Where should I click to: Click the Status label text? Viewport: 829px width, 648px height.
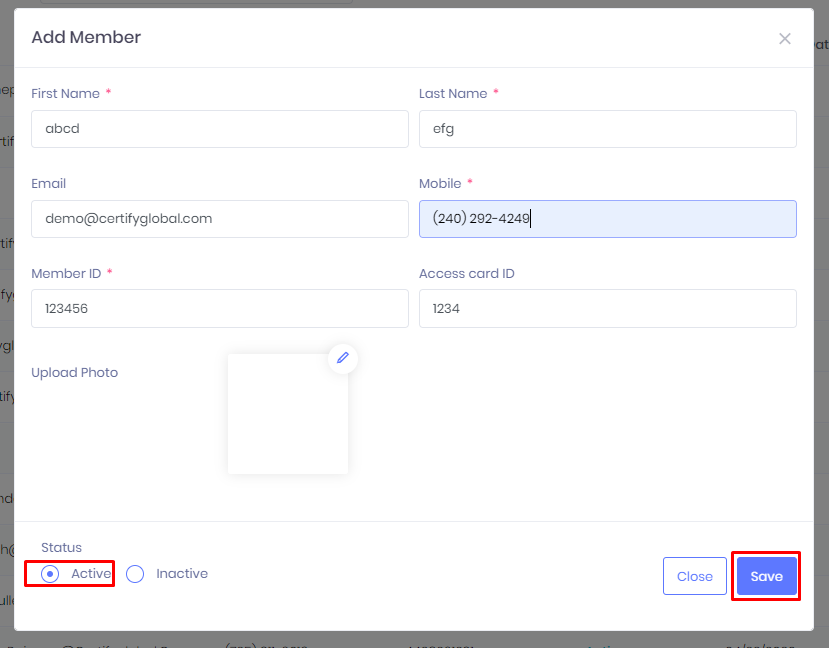pos(61,548)
